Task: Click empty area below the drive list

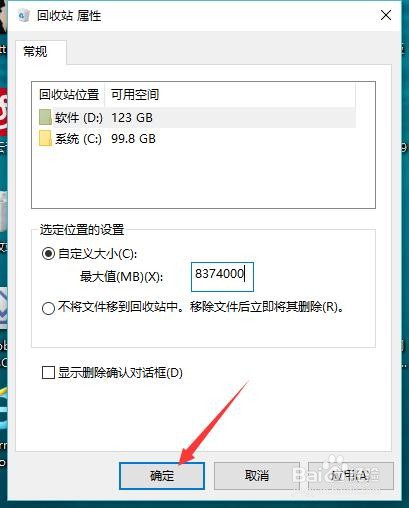Action: click(203, 177)
